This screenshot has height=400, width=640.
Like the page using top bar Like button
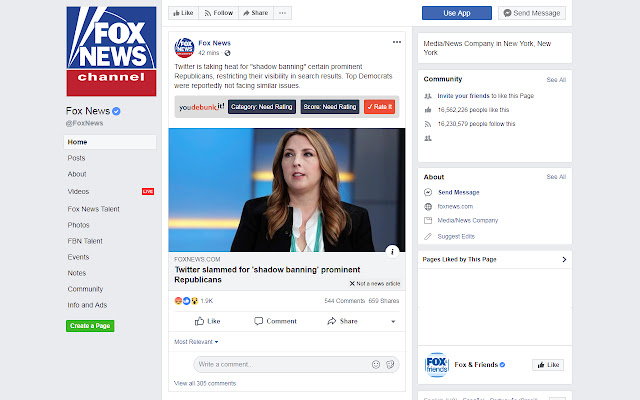tap(183, 13)
